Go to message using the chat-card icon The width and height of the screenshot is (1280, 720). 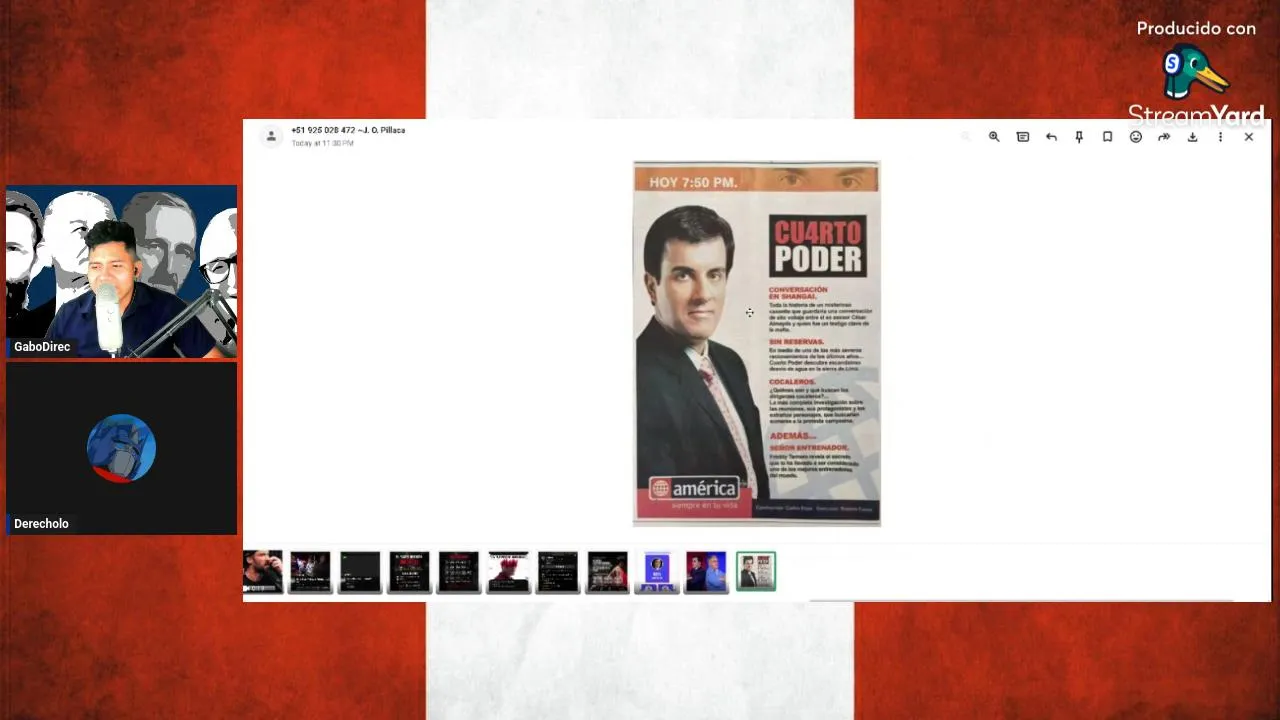coord(1022,137)
